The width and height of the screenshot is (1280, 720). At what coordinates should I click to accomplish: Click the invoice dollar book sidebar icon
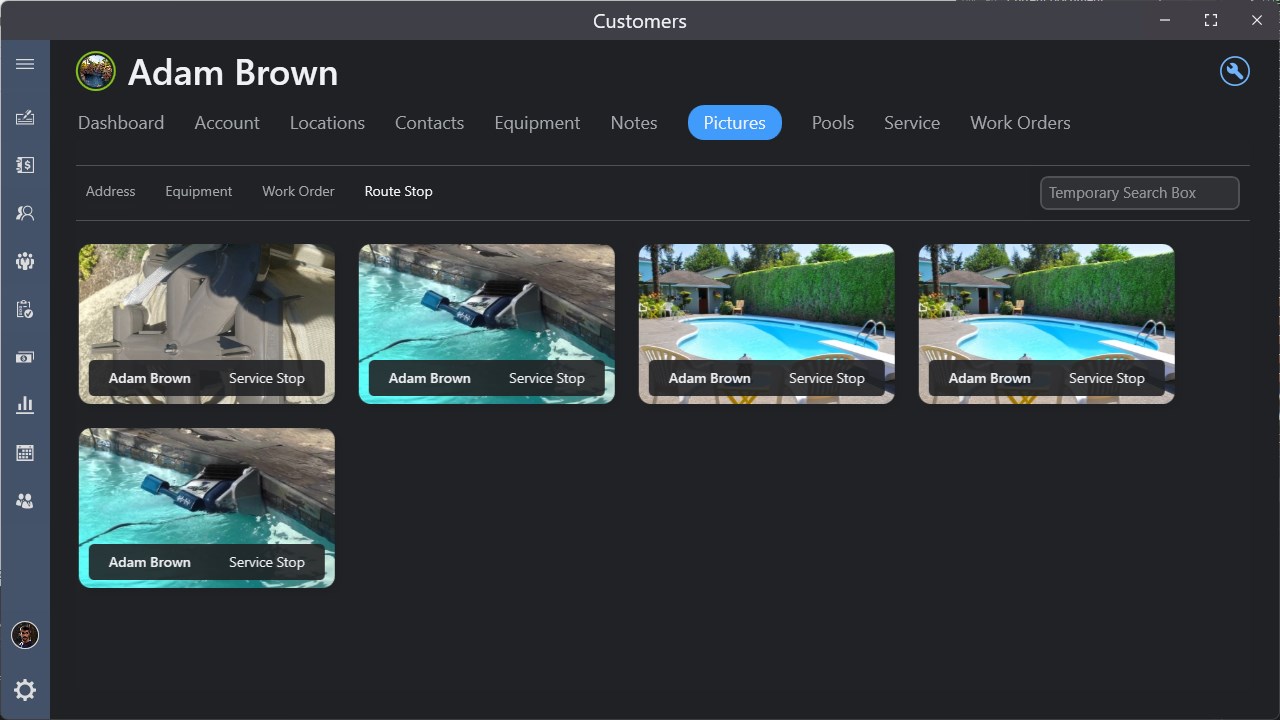[25, 165]
